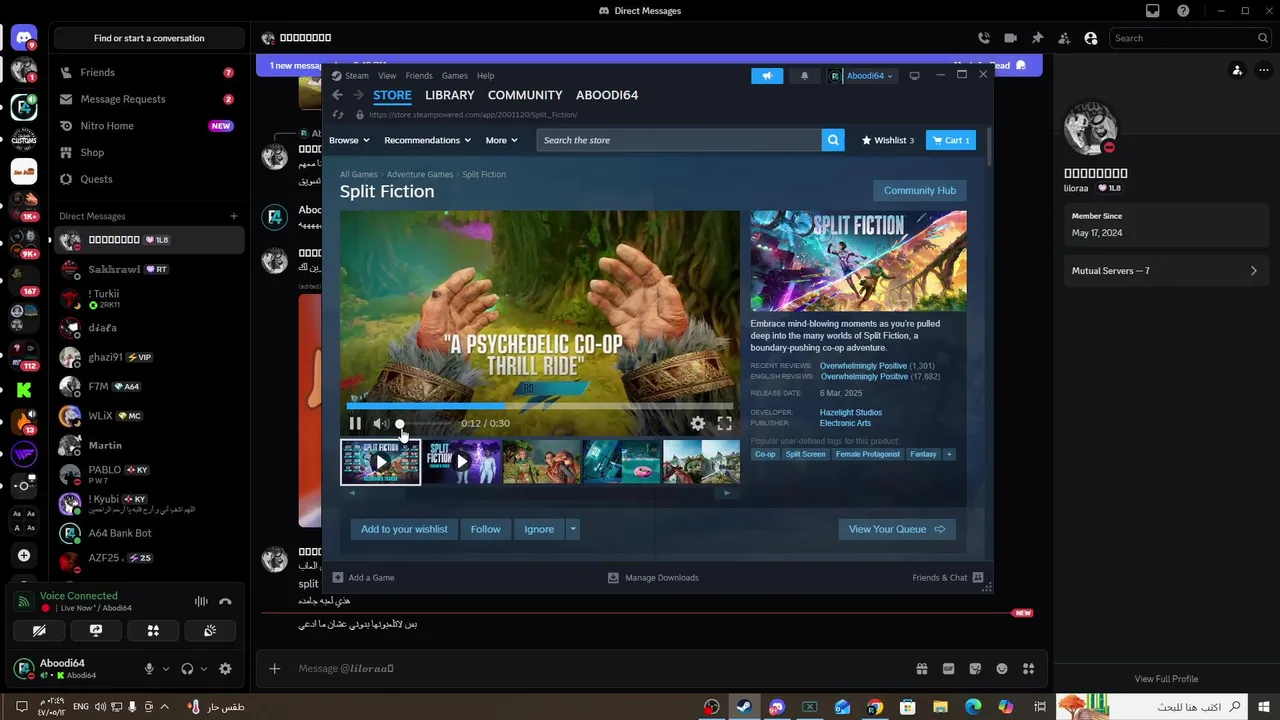Toggle Discord noise suppression waveform icon
The image size is (1280, 720).
tap(201, 601)
